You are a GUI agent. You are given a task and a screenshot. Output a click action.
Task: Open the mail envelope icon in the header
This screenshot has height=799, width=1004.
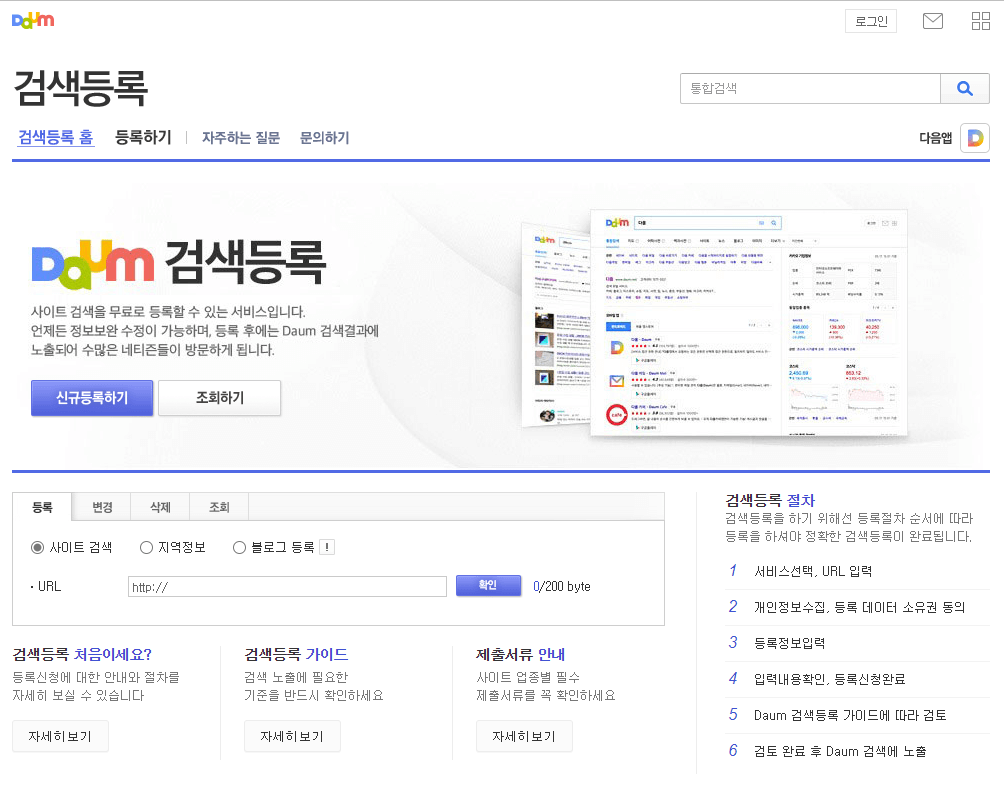click(x=932, y=20)
